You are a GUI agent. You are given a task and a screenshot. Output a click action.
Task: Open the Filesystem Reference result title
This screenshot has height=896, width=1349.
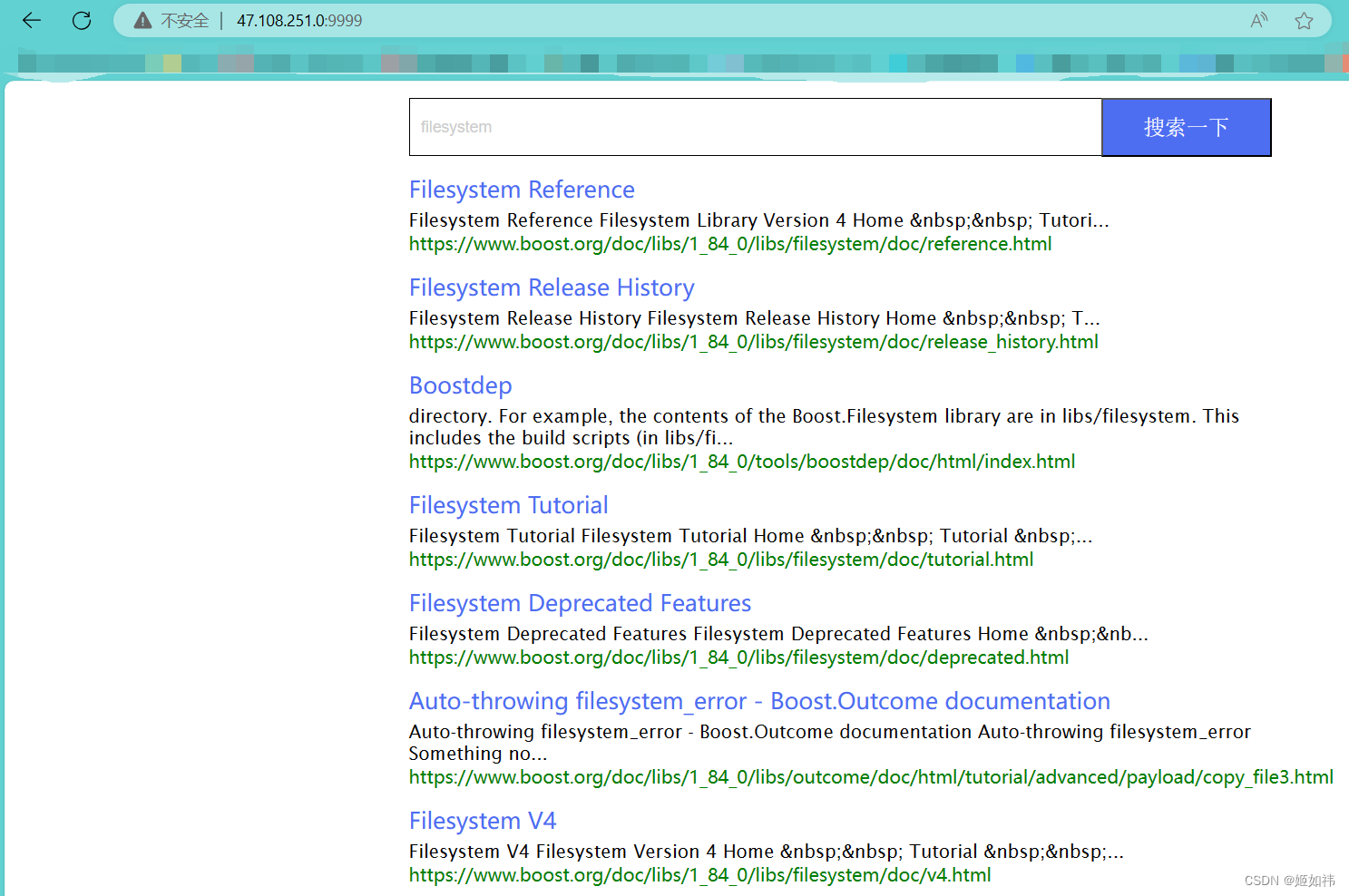tap(522, 190)
